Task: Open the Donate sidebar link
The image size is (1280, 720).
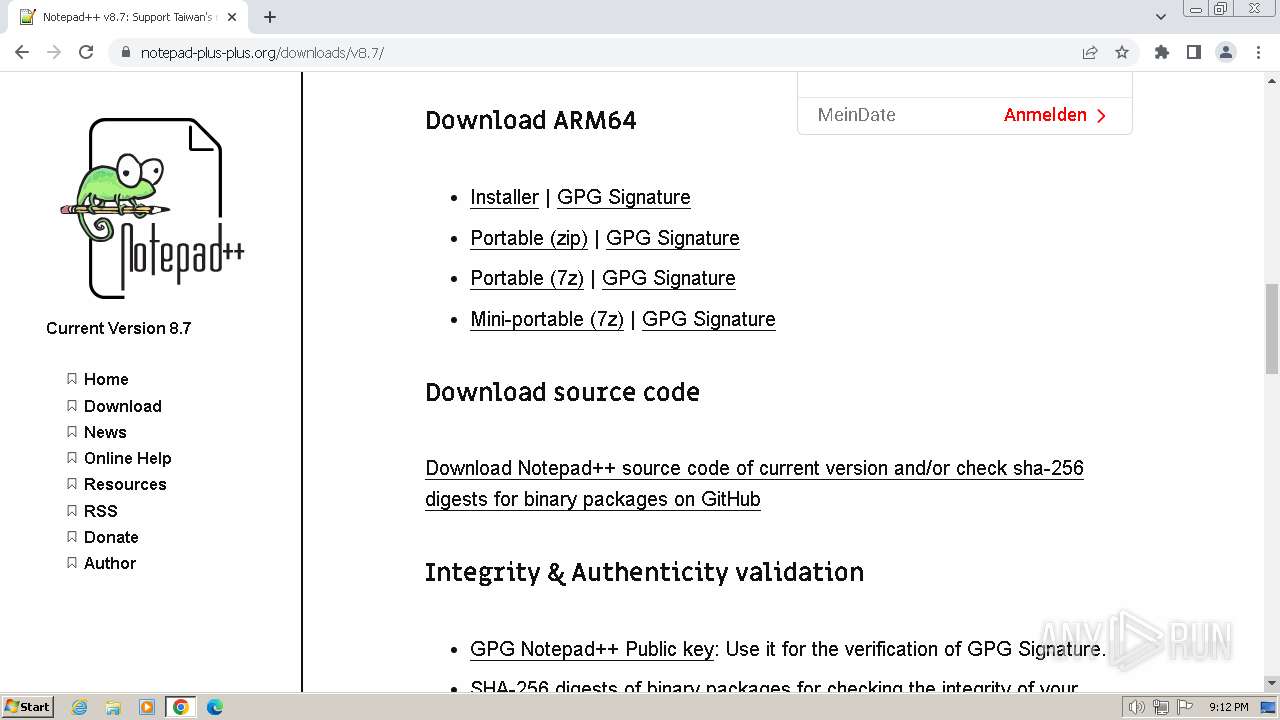Action: (x=111, y=537)
